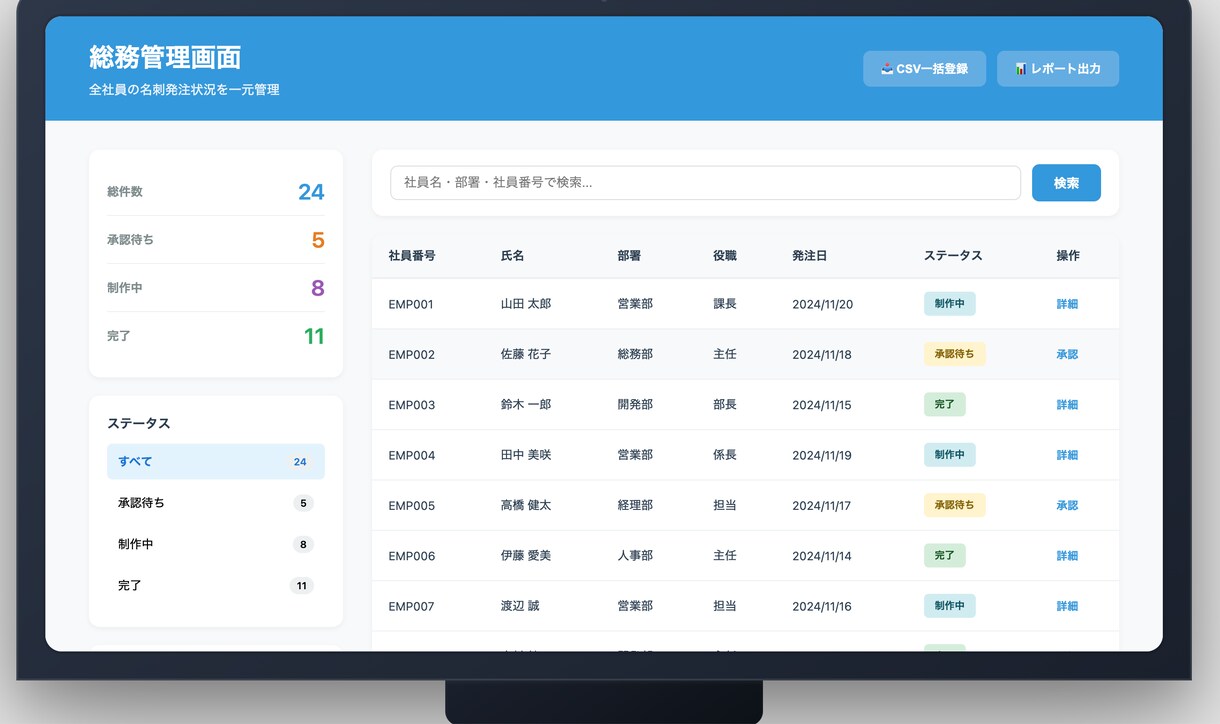This screenshot has width=1220, height=724.
Task: Click name 佐藤 花子
Action: (x=526, y=354)
